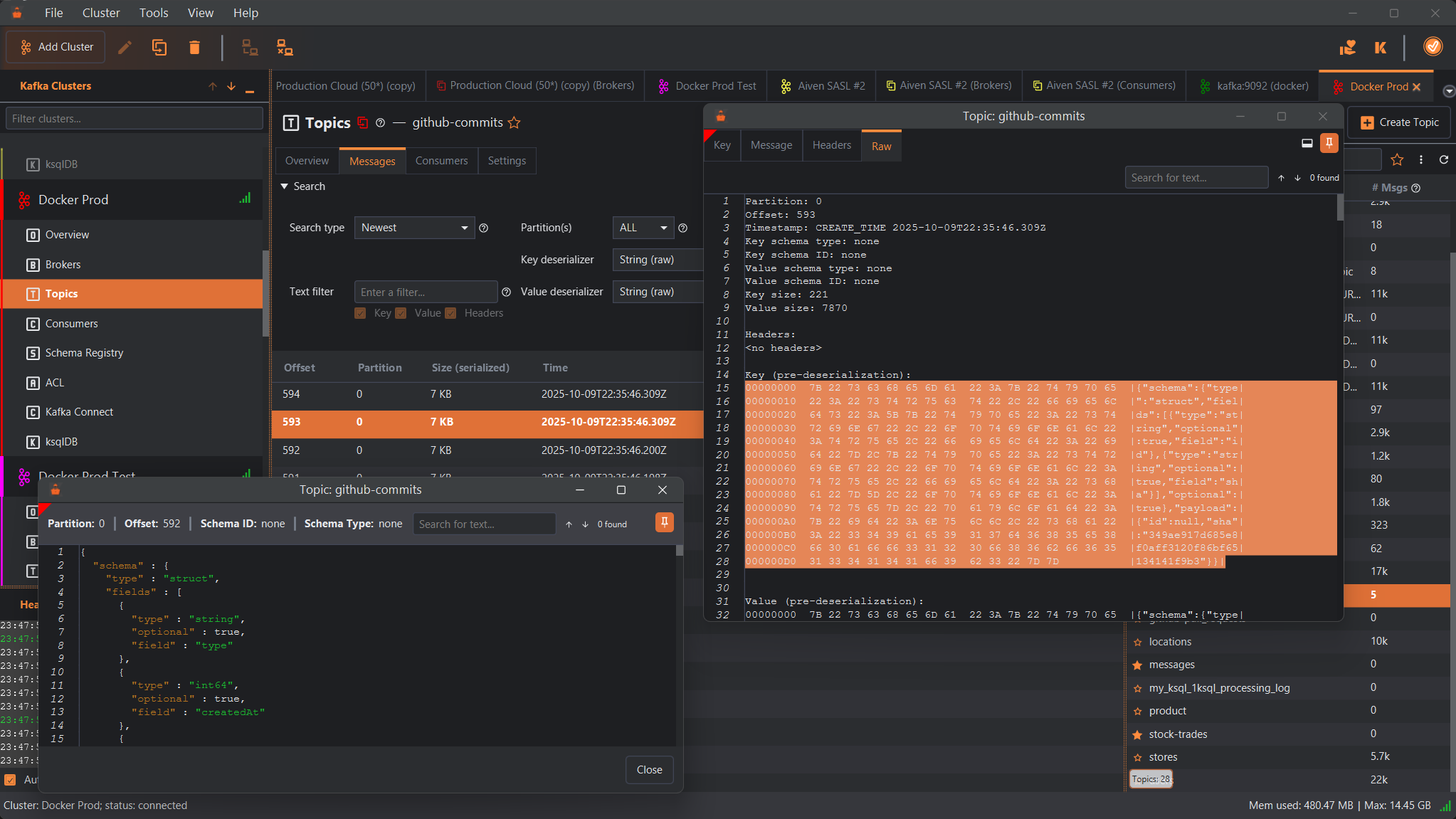Click the Search type help icon

pyautogui.click(x=484, y=228)
